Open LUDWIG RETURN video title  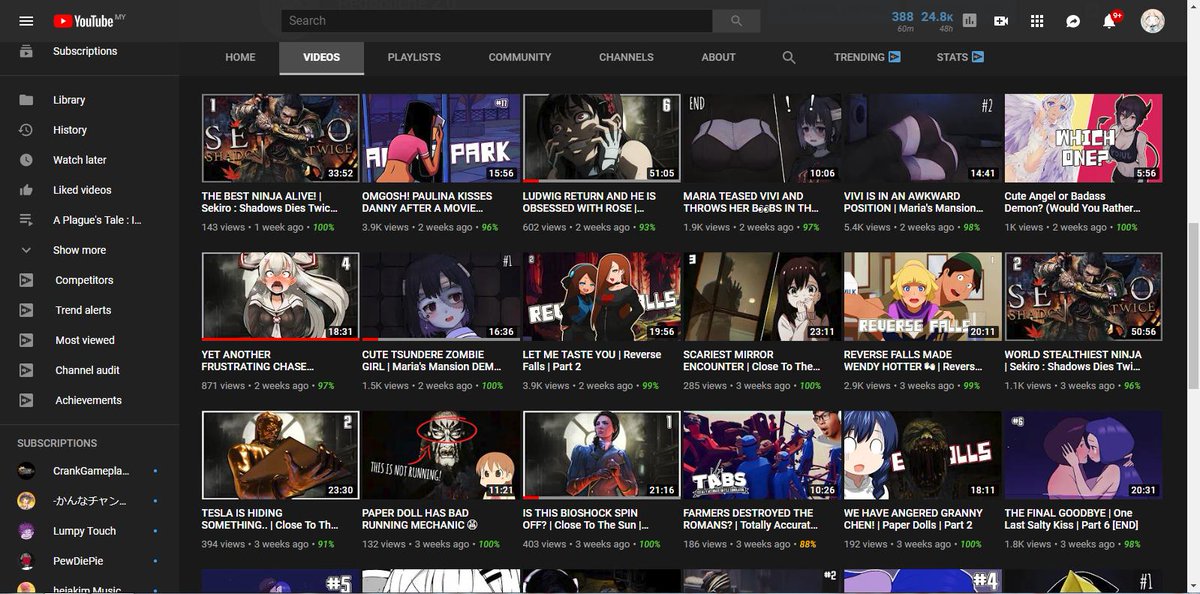(x=589, y=202)
